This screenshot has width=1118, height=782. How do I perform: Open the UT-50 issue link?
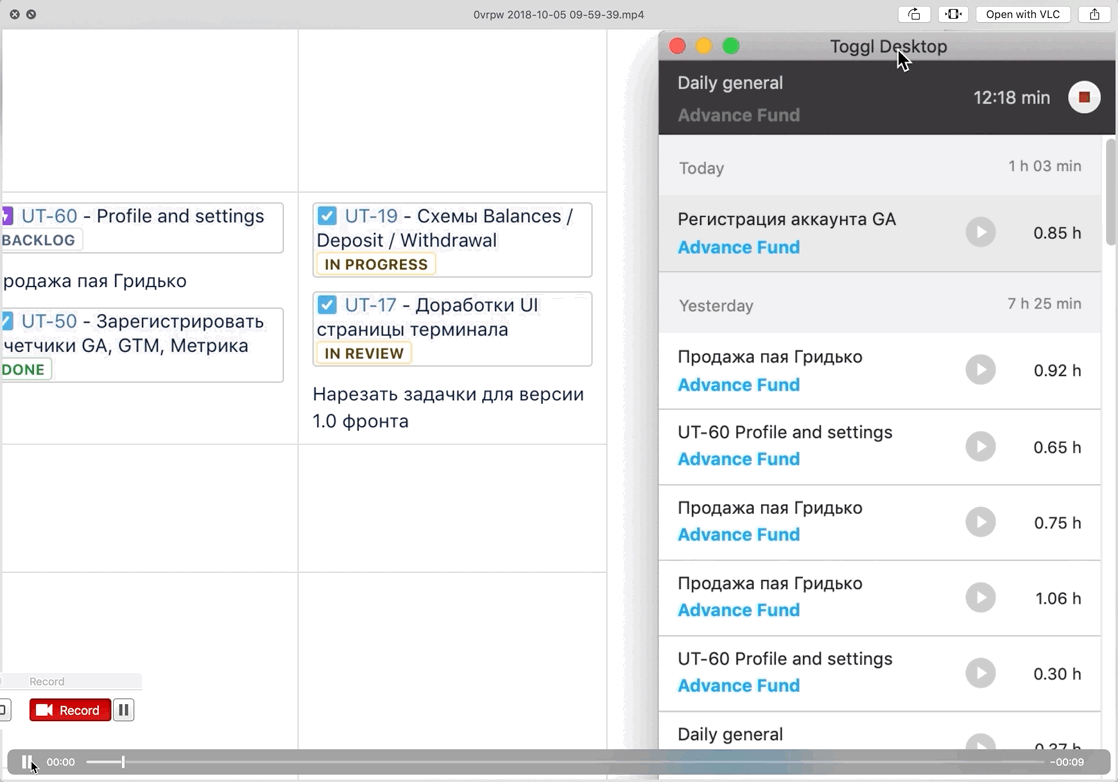coord(49,321)
